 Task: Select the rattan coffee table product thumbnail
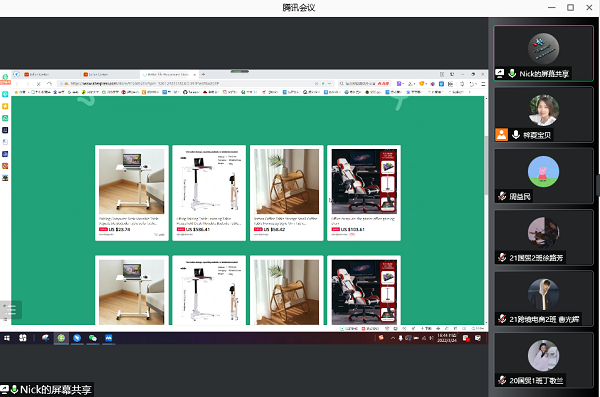287,181
